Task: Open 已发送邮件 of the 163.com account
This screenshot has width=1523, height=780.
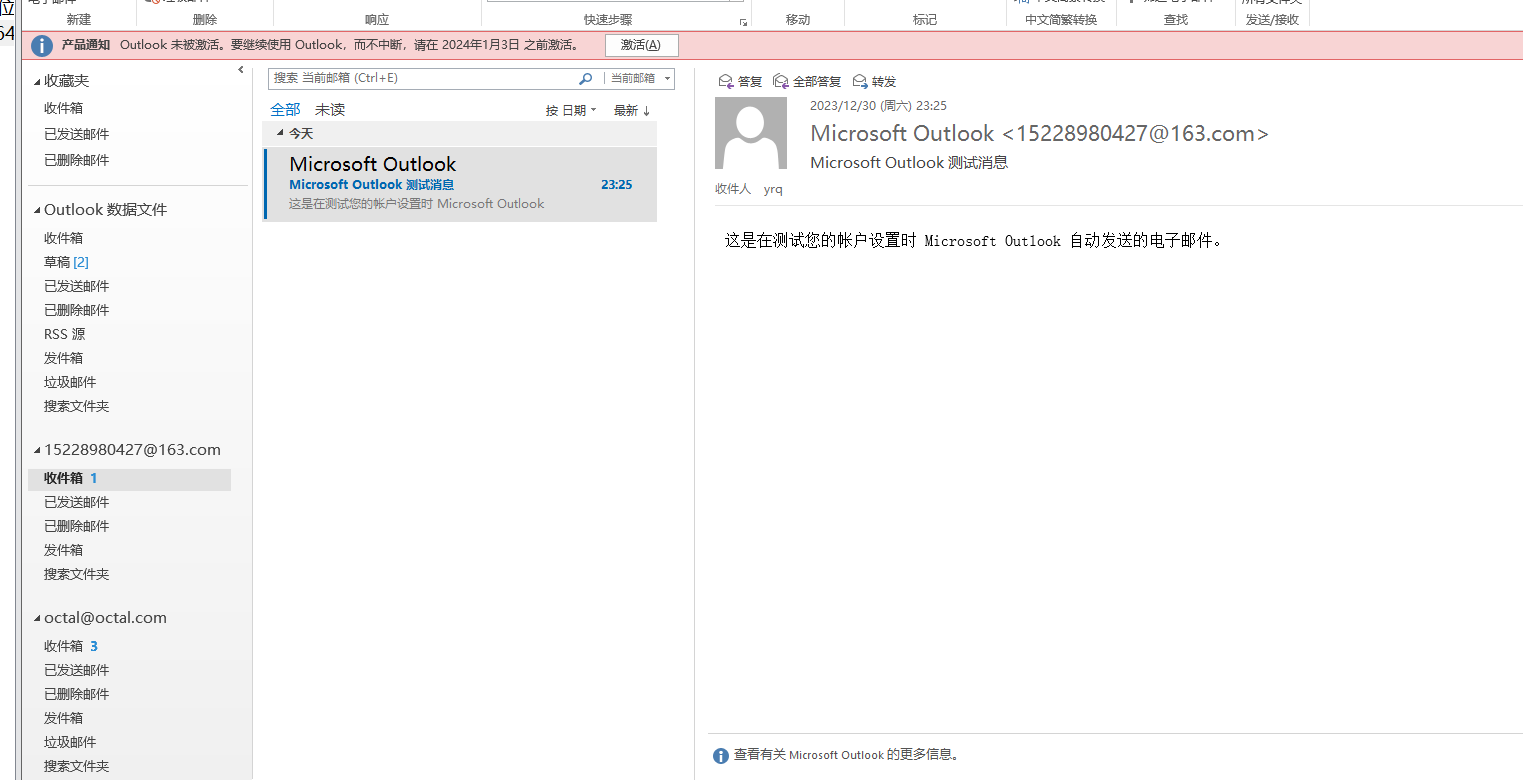Action: click(77, 502)
